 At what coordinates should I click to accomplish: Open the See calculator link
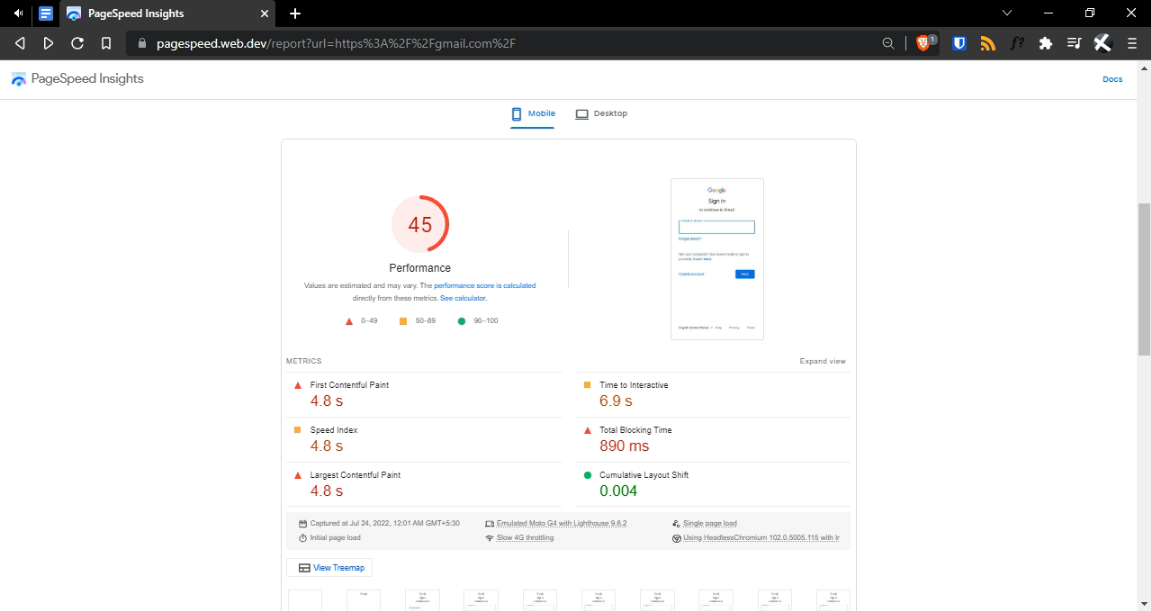click(x=463, y=298)
